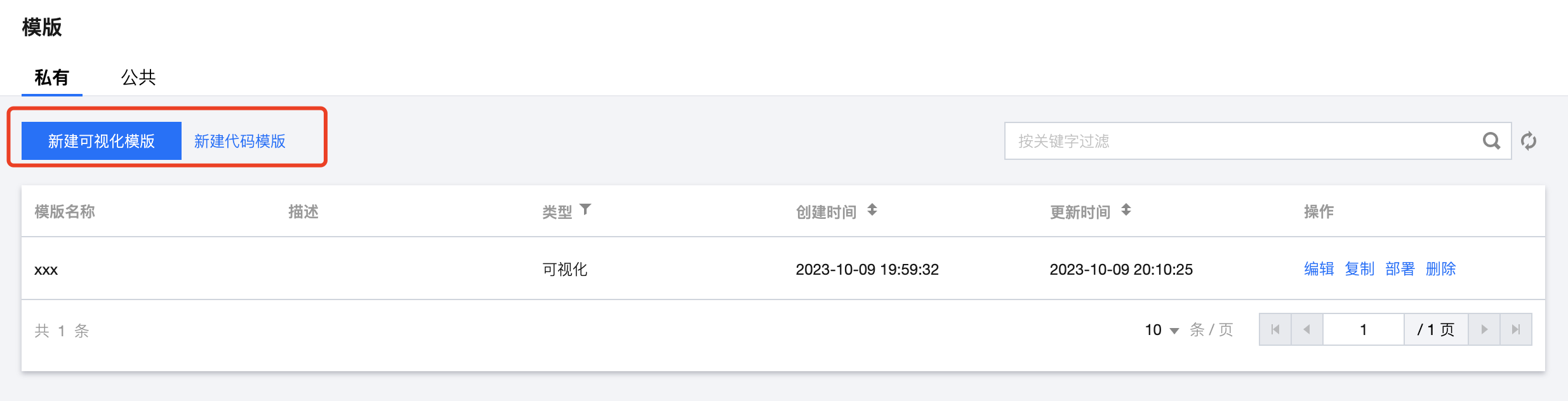The width and height of the screenshot is (1568, 401).
Task: Click the search magnifier icon
Action: tap(1491, 141)
